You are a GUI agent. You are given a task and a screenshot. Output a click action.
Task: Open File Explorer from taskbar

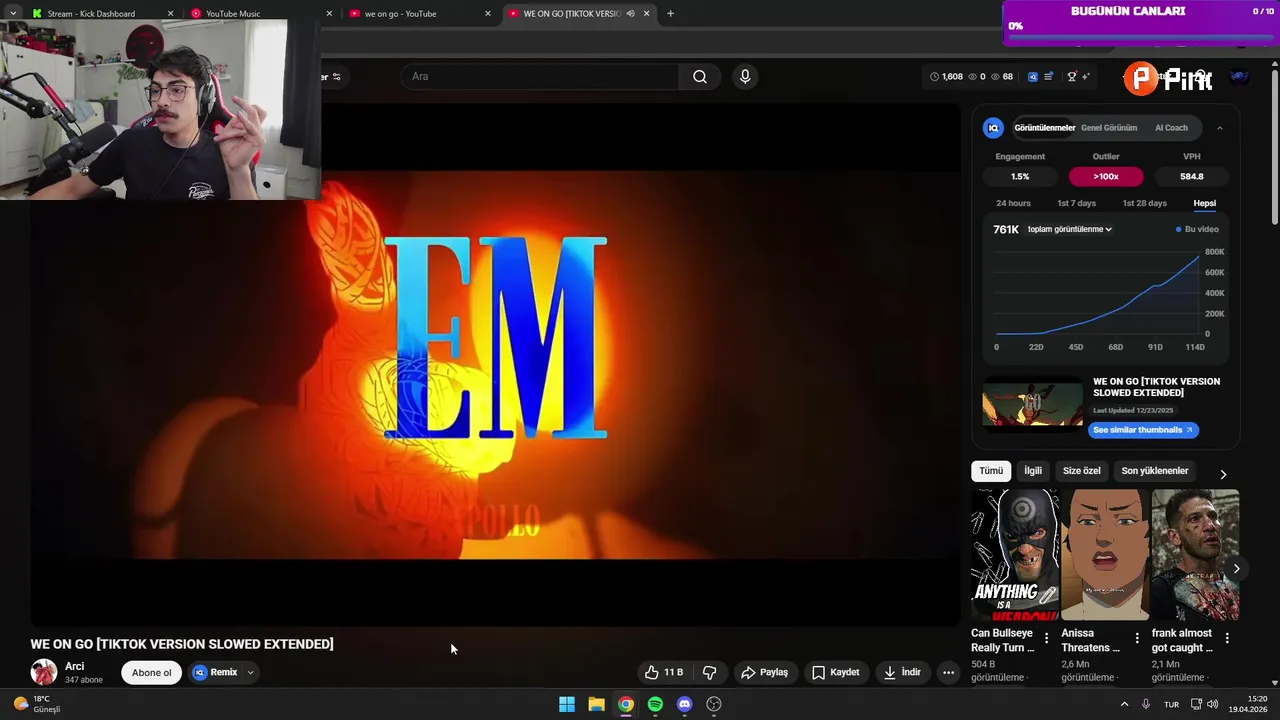click(x=596, y=704)
